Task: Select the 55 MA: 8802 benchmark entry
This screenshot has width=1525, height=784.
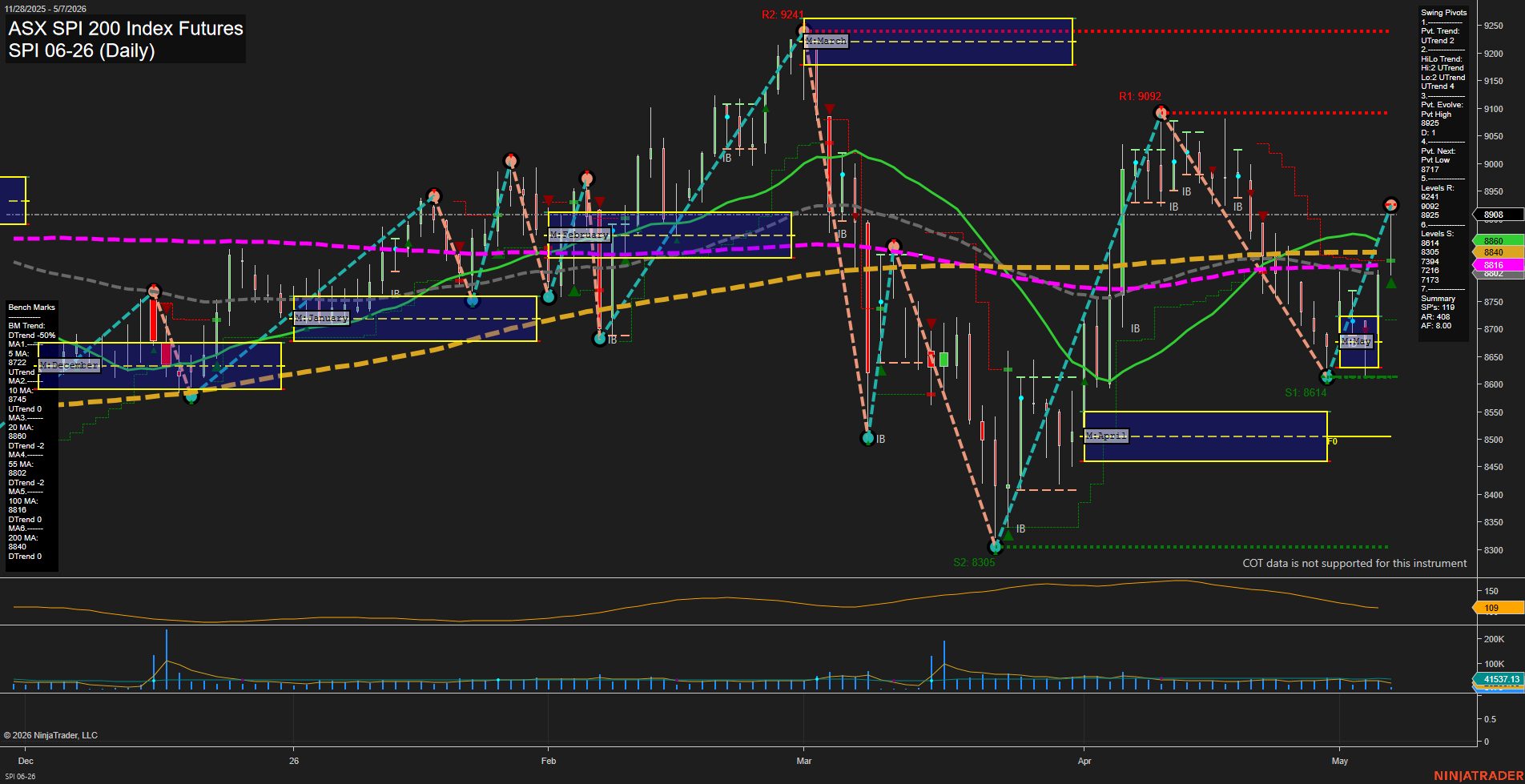Action: pyautogui.click(x=20, y=468)
